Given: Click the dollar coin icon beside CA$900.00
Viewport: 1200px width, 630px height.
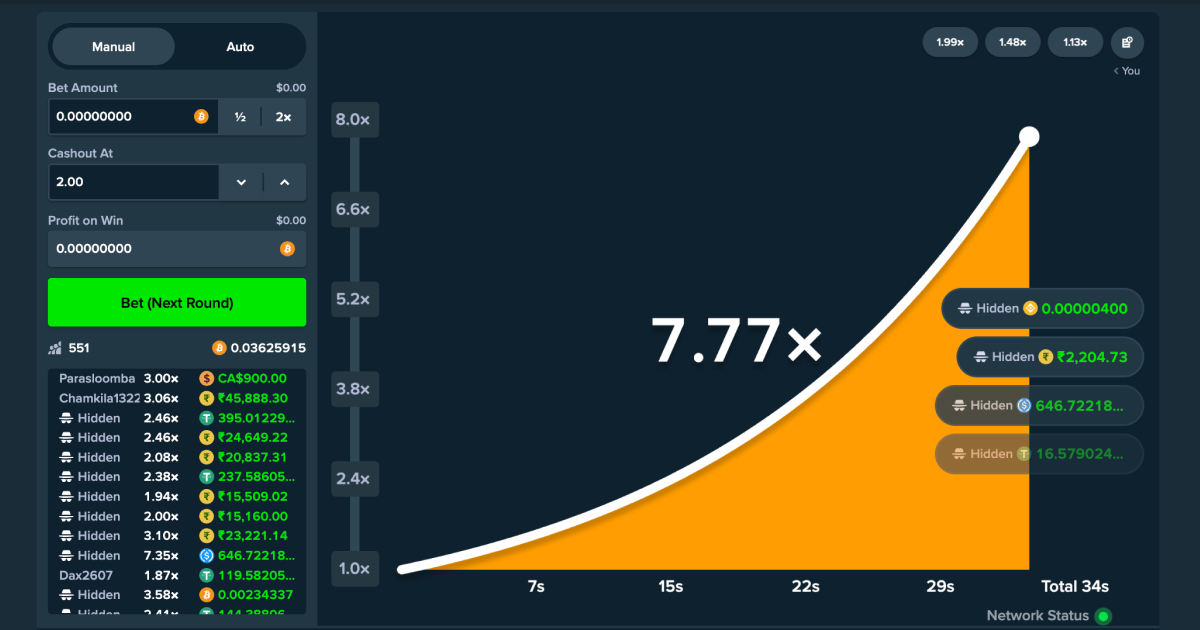Looking at the screenshot, I should pos(206,378).
